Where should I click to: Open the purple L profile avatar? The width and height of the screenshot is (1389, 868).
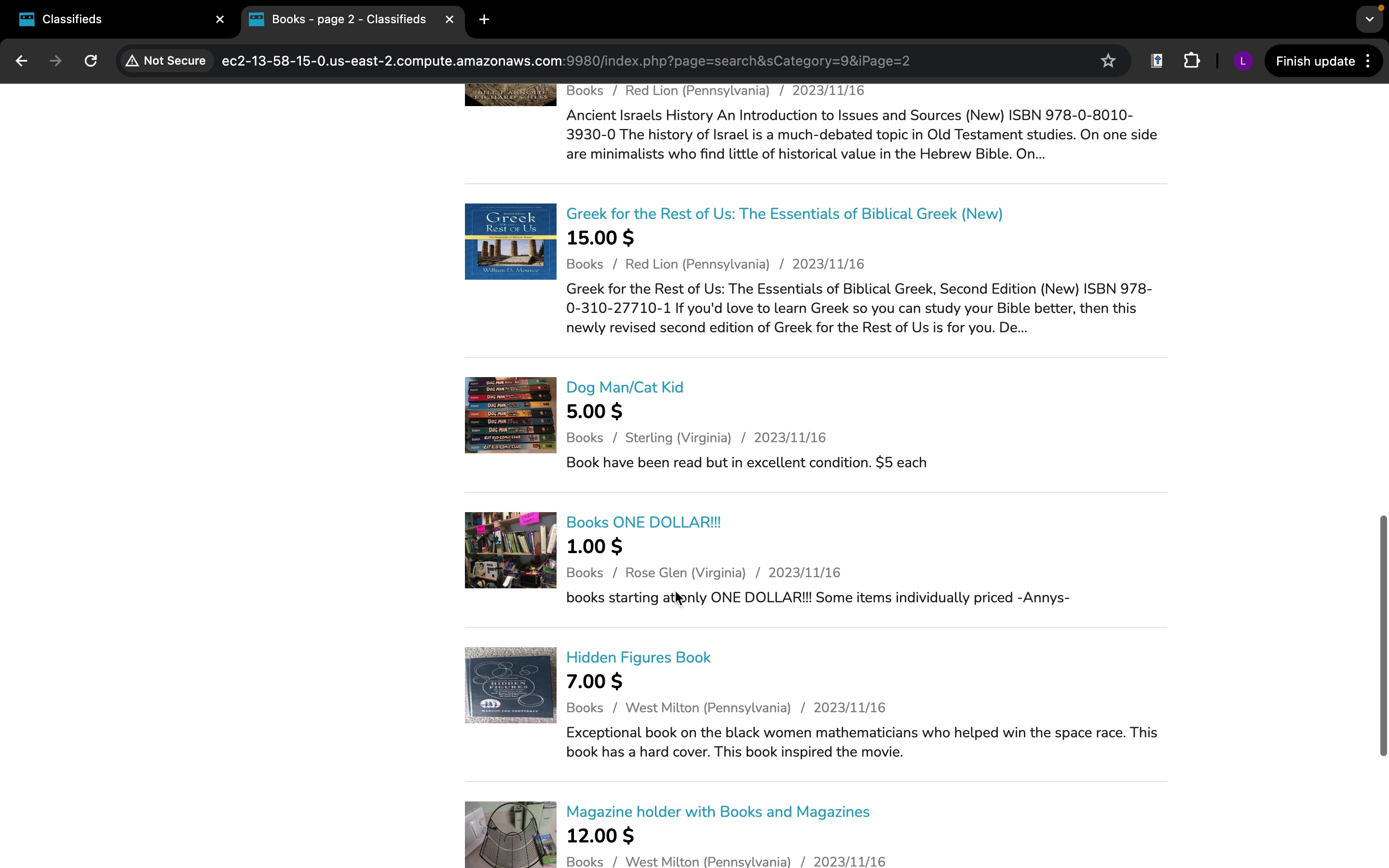click(1243, 61)
